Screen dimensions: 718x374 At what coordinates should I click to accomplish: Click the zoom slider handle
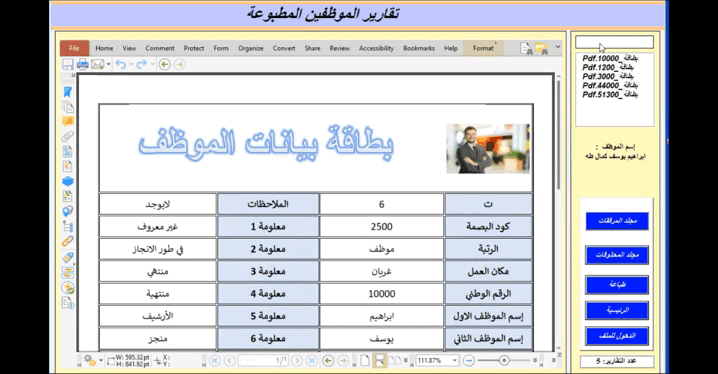504,361
